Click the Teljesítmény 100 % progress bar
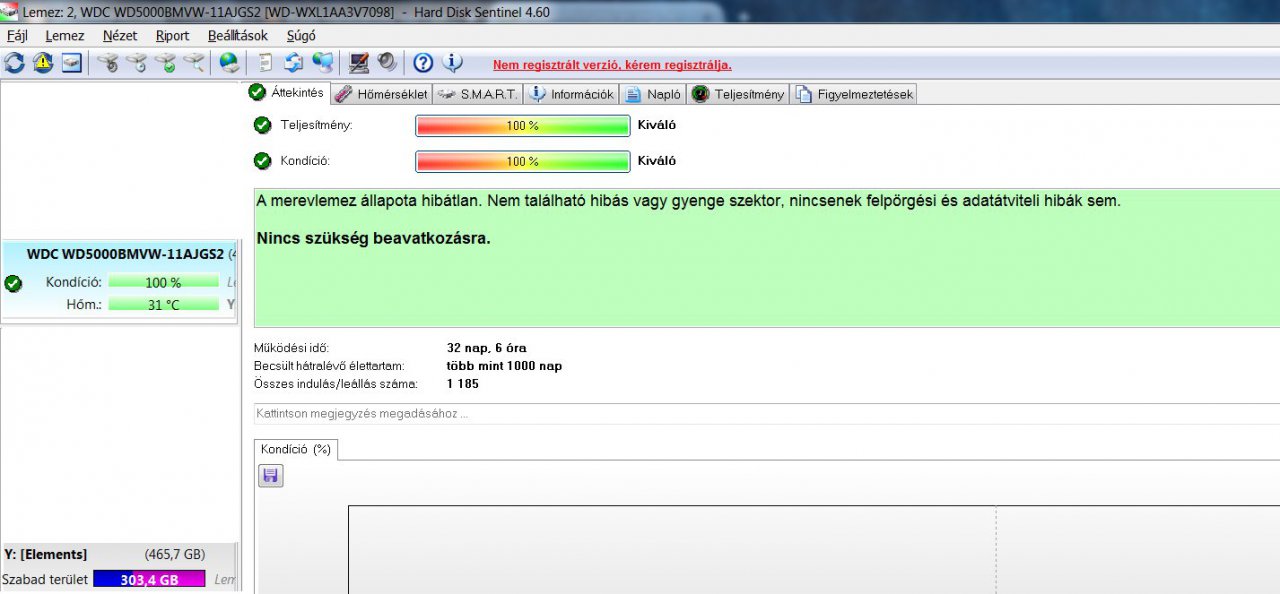 (523, 126)
